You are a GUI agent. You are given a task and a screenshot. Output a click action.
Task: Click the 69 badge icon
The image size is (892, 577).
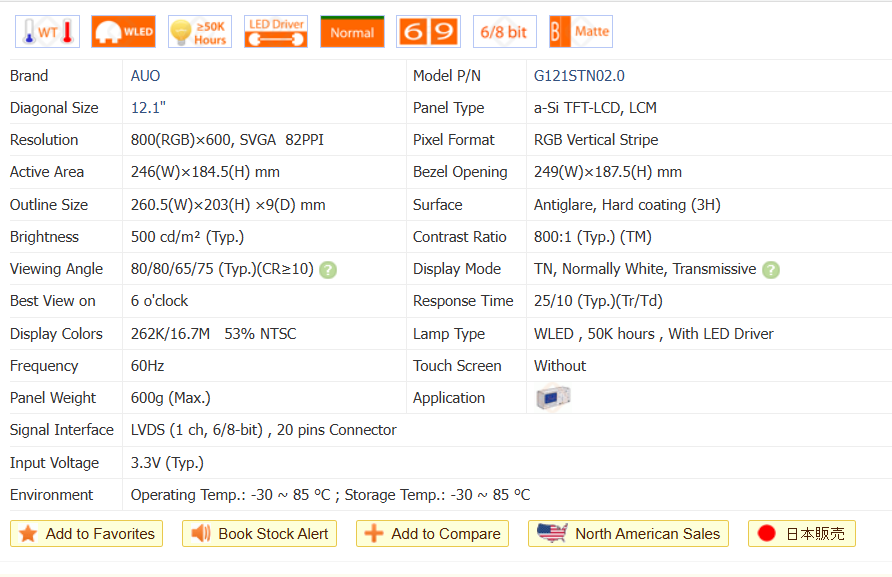point(428,32)
